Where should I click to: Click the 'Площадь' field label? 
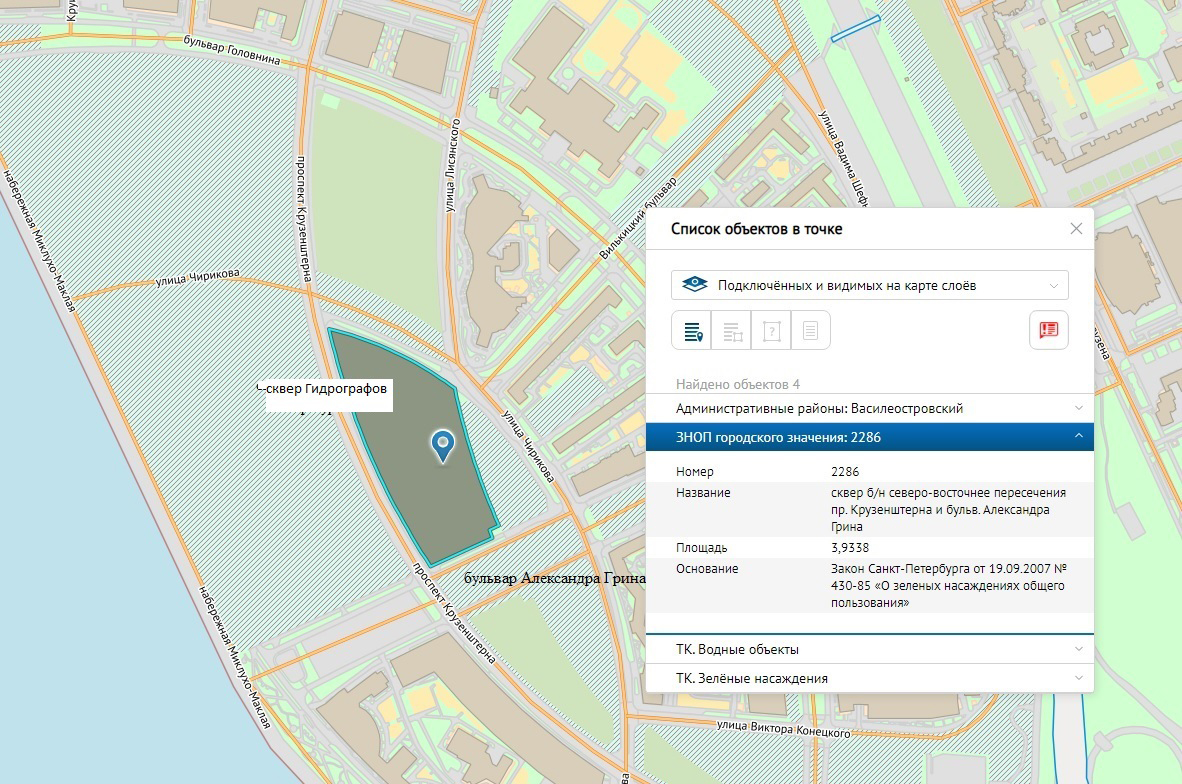coord(701,547)
